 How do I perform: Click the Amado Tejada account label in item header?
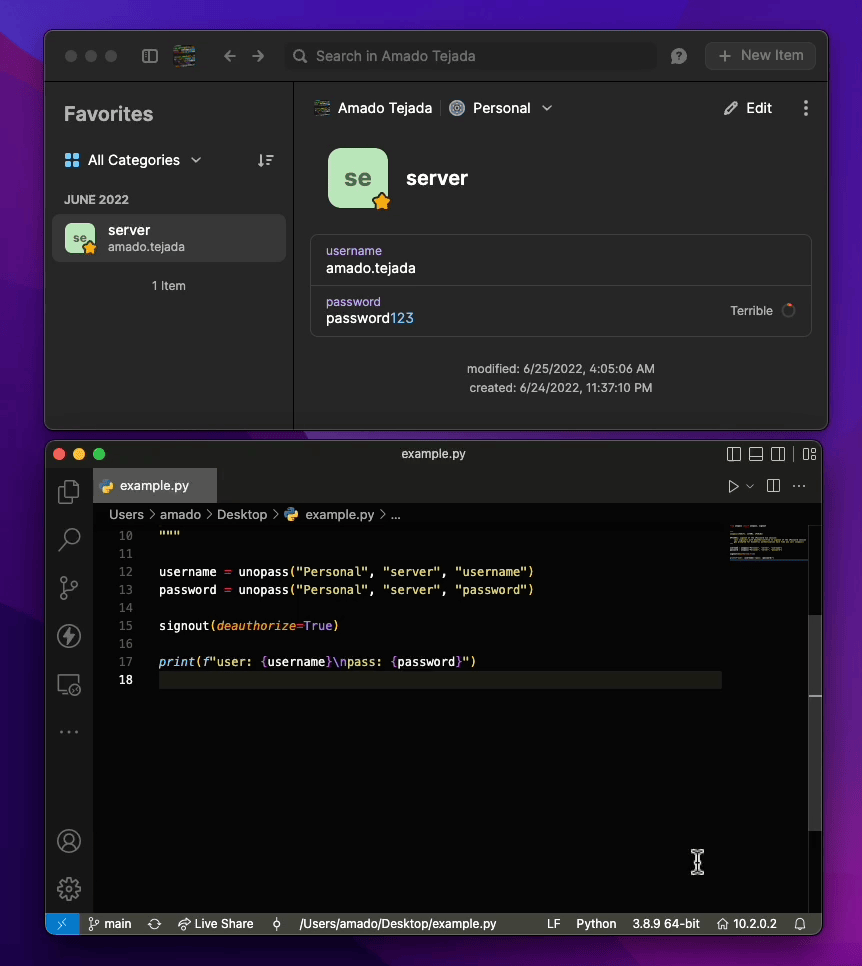[x=373, y=108]
